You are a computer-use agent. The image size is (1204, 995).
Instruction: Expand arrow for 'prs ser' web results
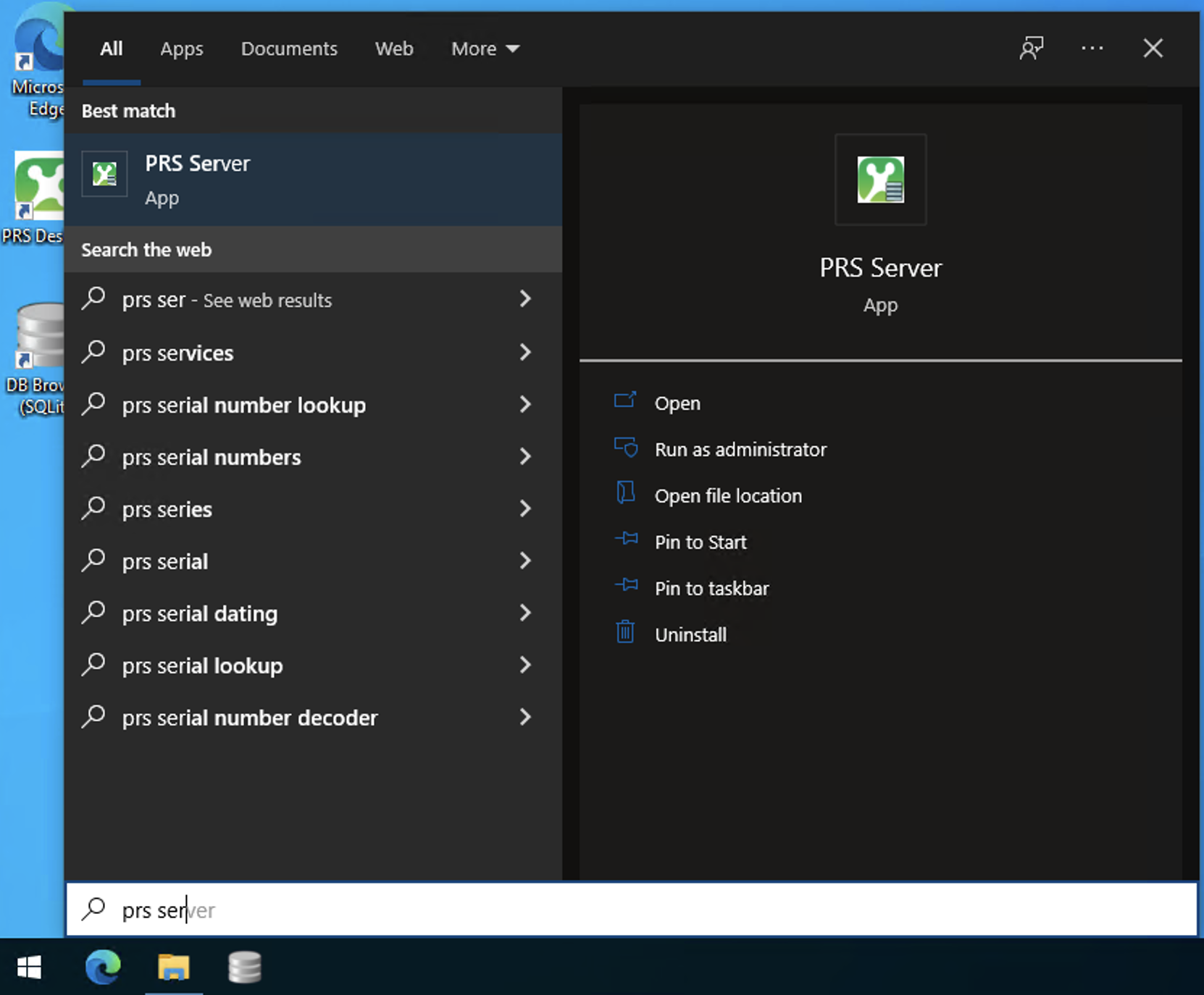point(525,299)
